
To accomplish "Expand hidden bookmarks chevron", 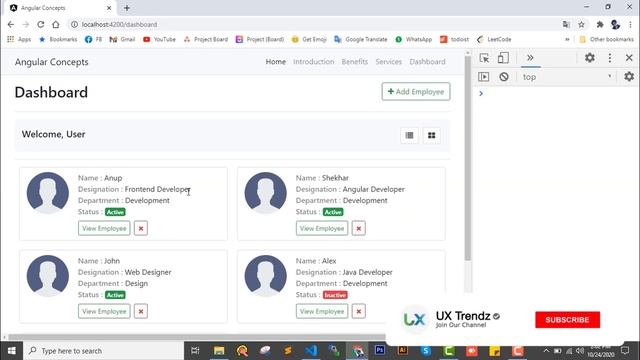I will pyautogui.click(x=567, y=40).
